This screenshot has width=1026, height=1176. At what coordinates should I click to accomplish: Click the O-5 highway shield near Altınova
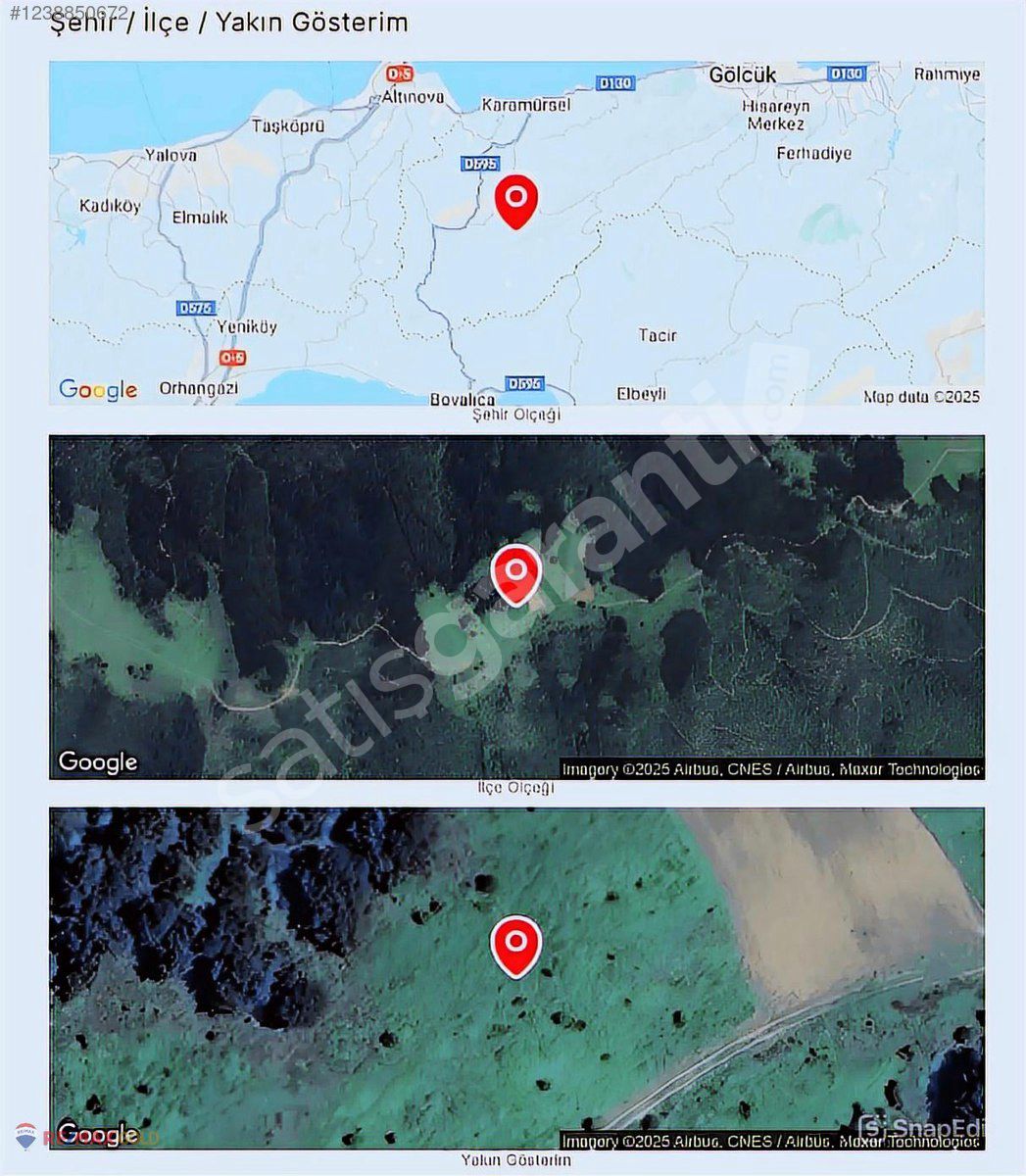[399, 73]
